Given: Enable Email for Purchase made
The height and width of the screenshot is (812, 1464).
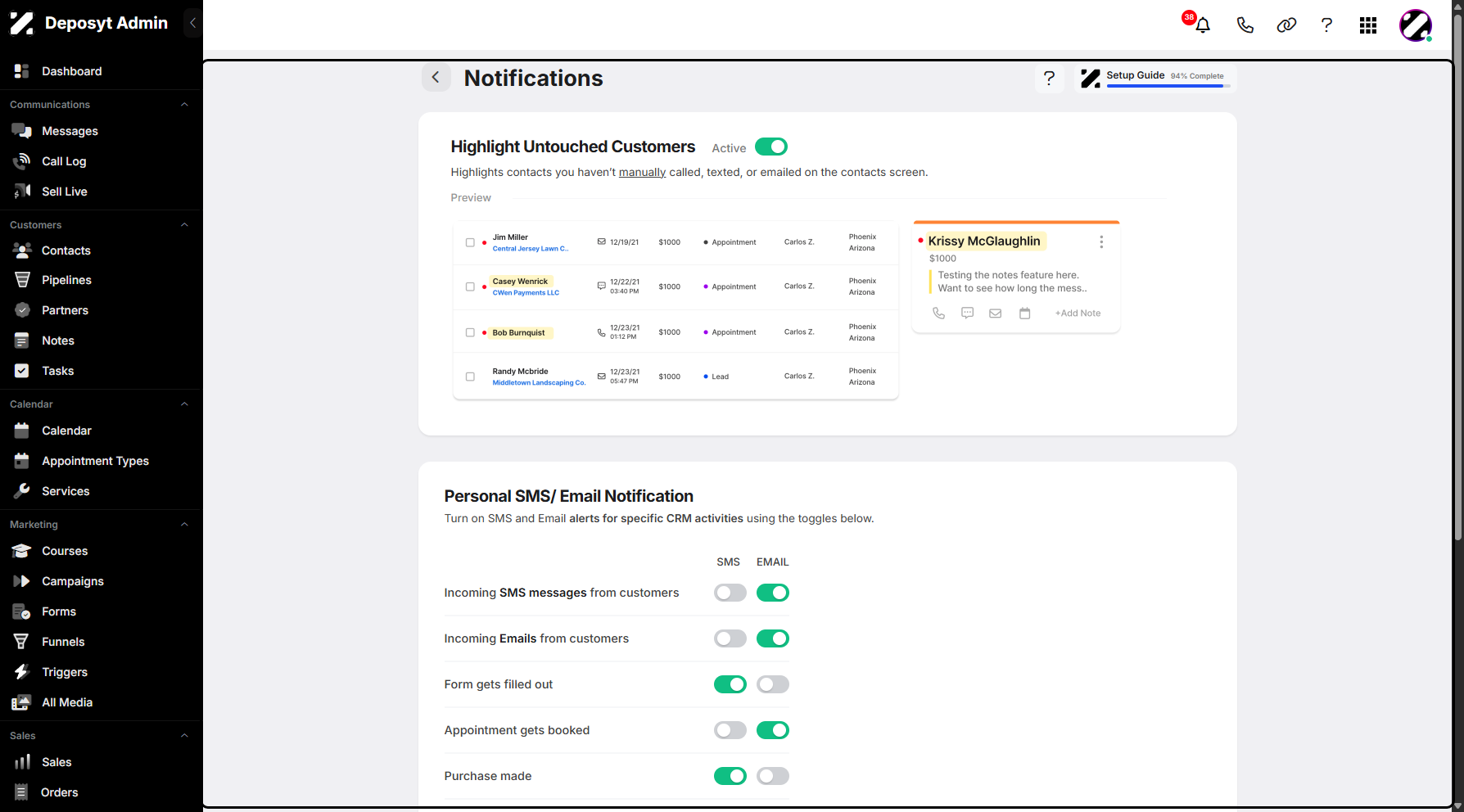Looking at the screenshot, I should click(x=772, y=776).
